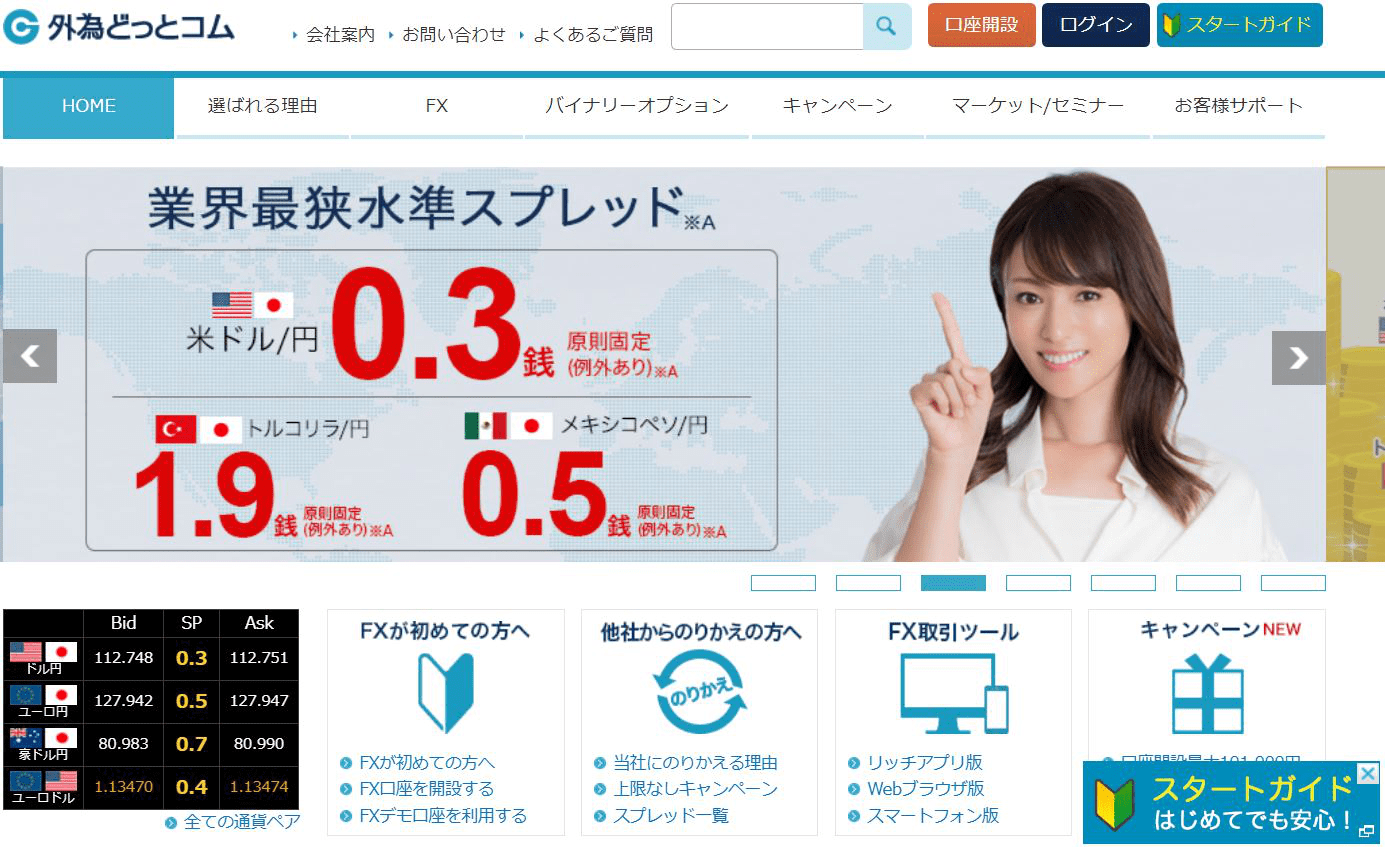Open the バイナリーオプション tab
The height and width of the screenshot is (847, 1385).
(637, 105)
